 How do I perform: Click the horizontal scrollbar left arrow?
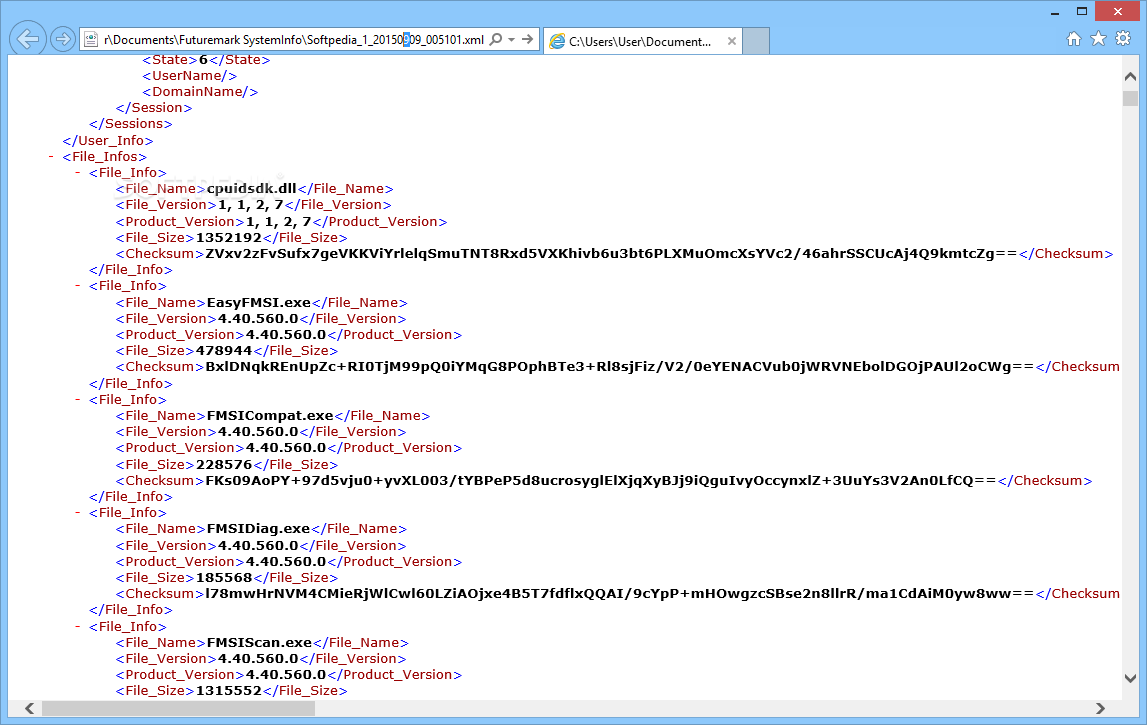click(29, 708)
